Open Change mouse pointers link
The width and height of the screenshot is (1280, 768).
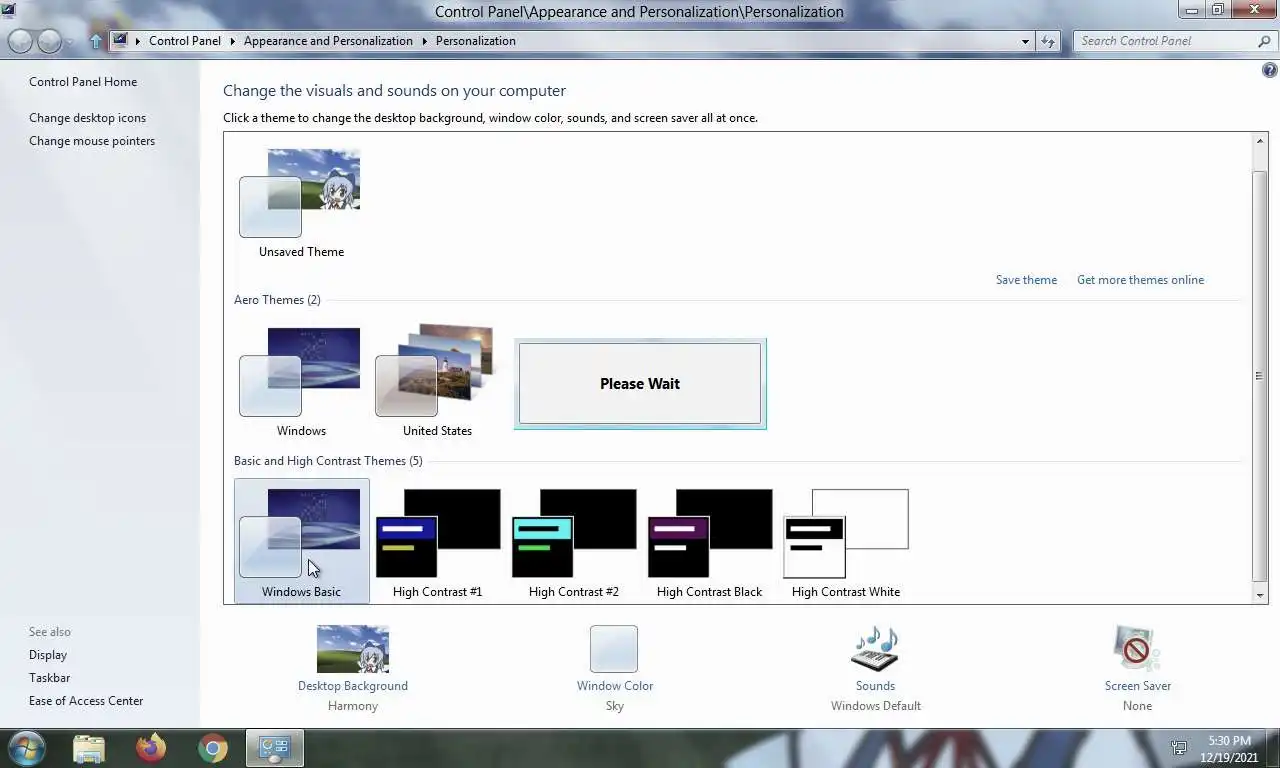[92, 141]
